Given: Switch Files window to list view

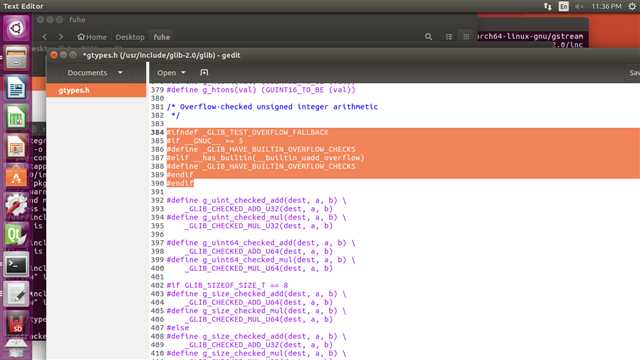Looking at the screenshot, I should tap(449, 37).
